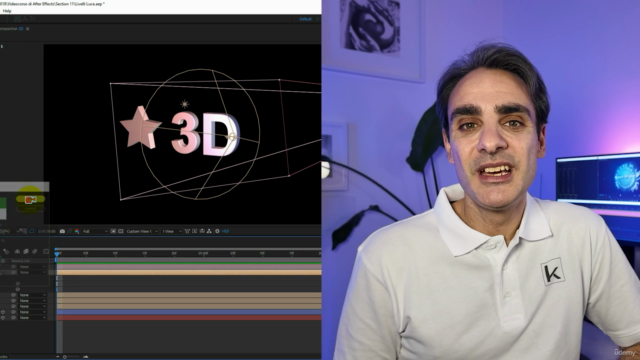Click the Parent & Link column header
This screenshot has height=360, width=640.
[x=20, y=261]
